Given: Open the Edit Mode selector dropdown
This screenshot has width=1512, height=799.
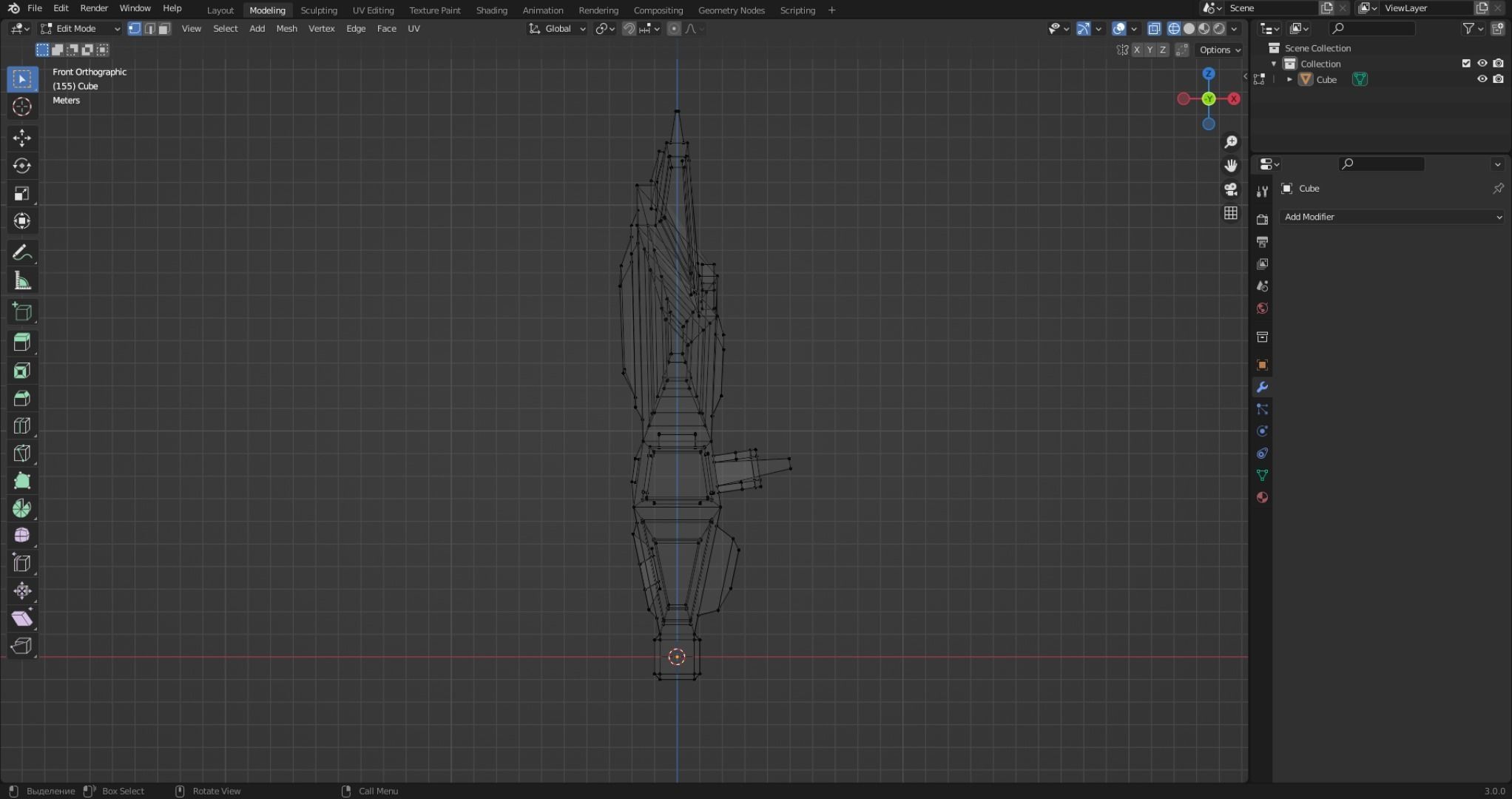Looking at the screenshot, I should [80, 29].
